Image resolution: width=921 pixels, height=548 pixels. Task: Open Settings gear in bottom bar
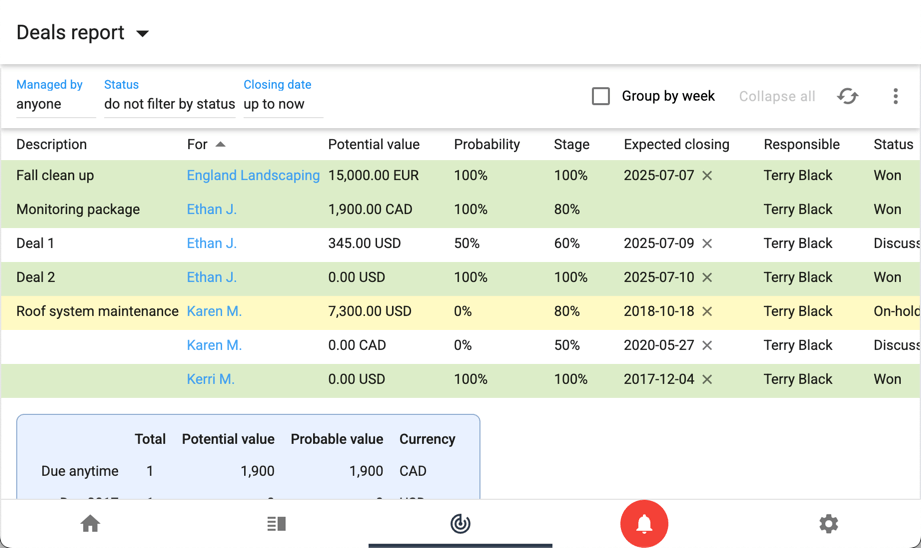pos(828,523)
